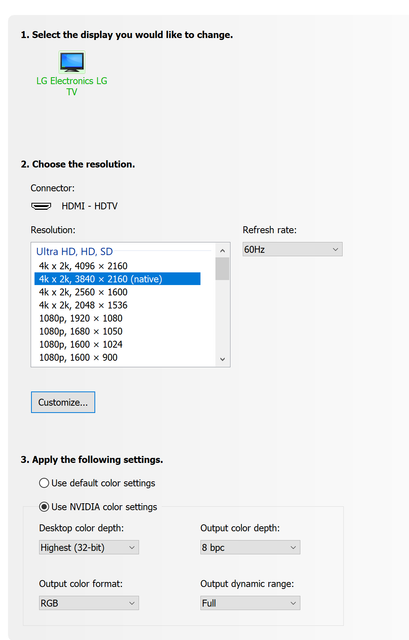The height and width of the screenshot is (640, 409).
Task: Expand the Output color depth 8 bpc dropdown
Action: click(250, 547)
